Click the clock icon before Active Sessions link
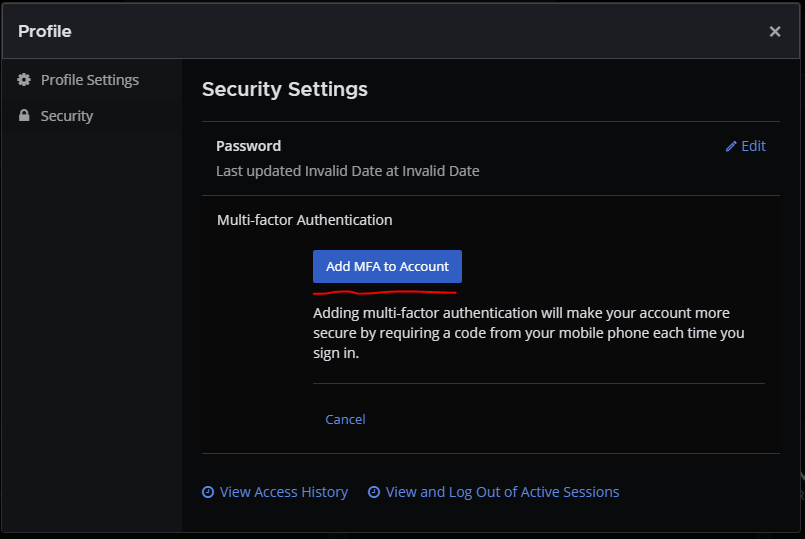Screen dimensions: 805x539 374,492
